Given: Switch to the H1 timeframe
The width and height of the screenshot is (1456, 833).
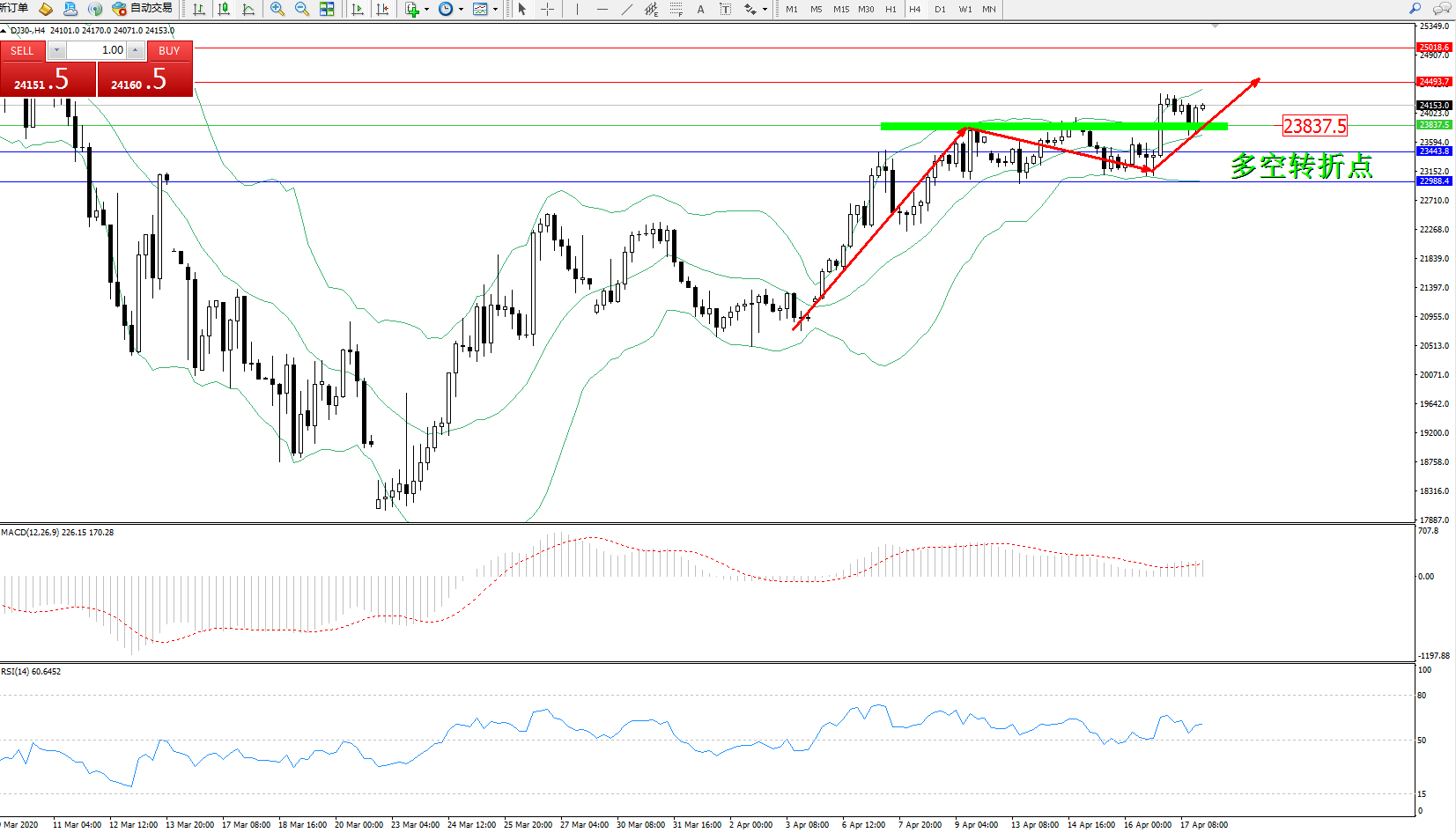Looking at the screenshot, I should click(x=891, y=9).
